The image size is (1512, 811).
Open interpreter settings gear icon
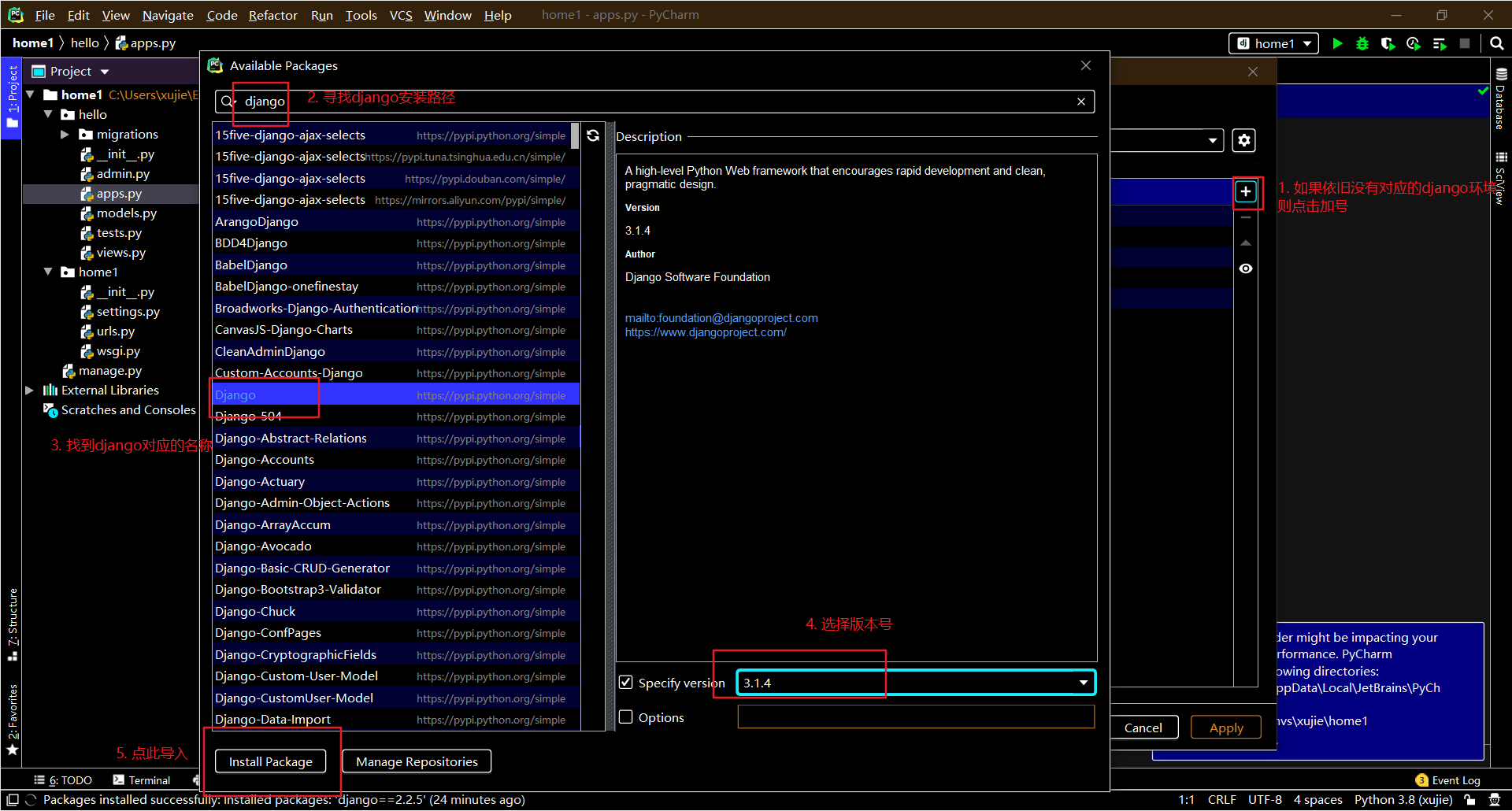pos(1244,140)
